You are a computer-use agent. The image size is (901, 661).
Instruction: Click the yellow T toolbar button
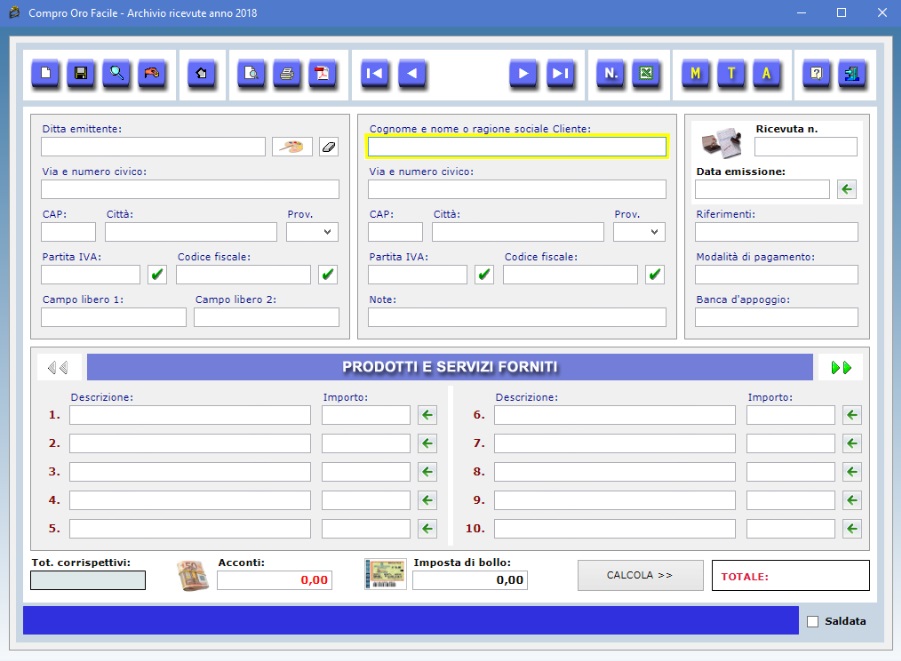731,74
